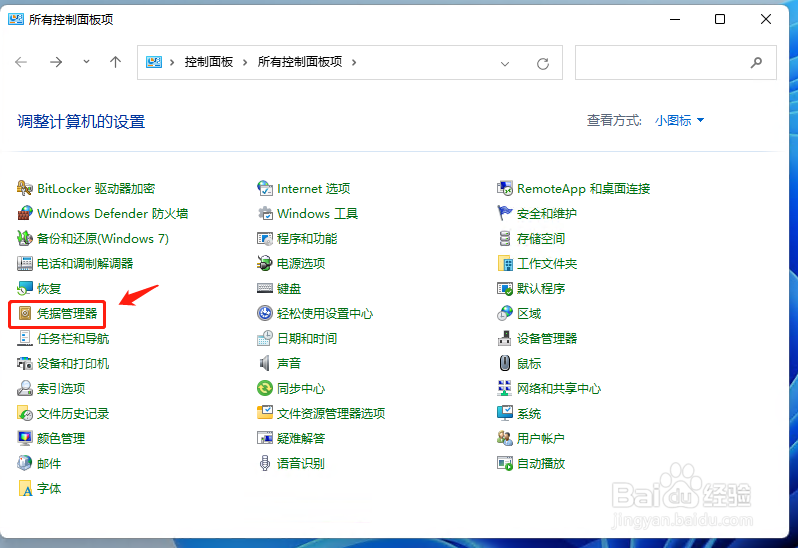Click the 索引选项 icon
This screenshot has height=548, width=798.
(x=24, y=388)
